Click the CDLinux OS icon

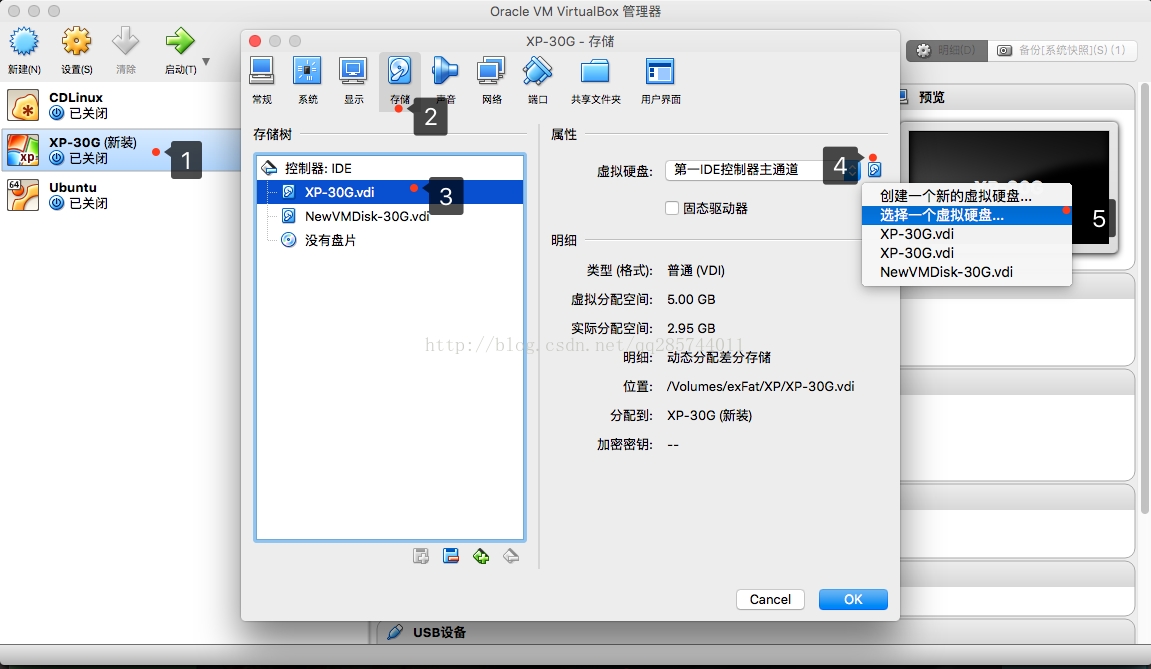click(x=23, y=105)
